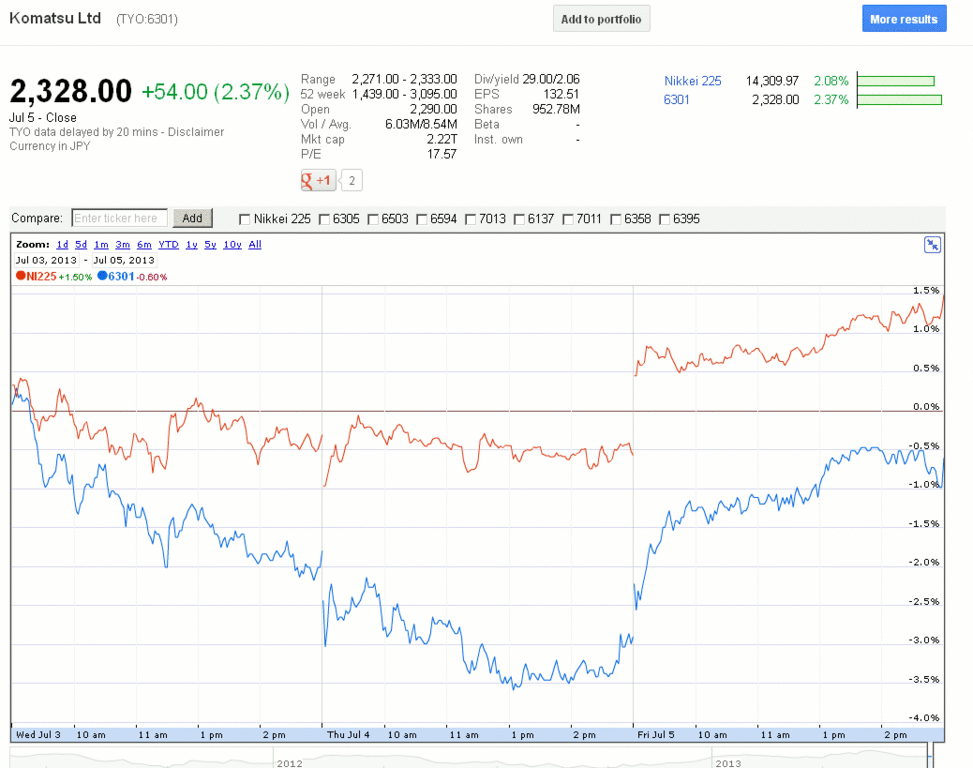Click the P/E value 17.57
Image resolution: width=973 pixels, height=768 pixels.
click(x=441, y=154)
